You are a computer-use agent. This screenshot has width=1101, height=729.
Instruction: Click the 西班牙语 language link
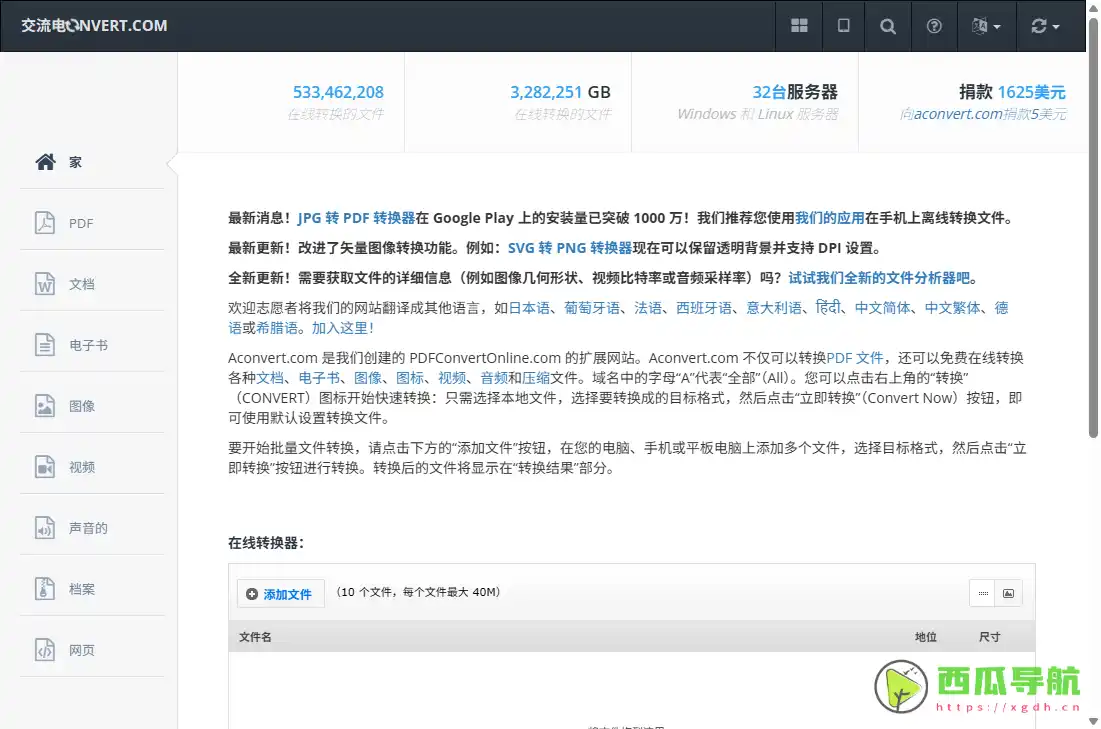[704, 308]
